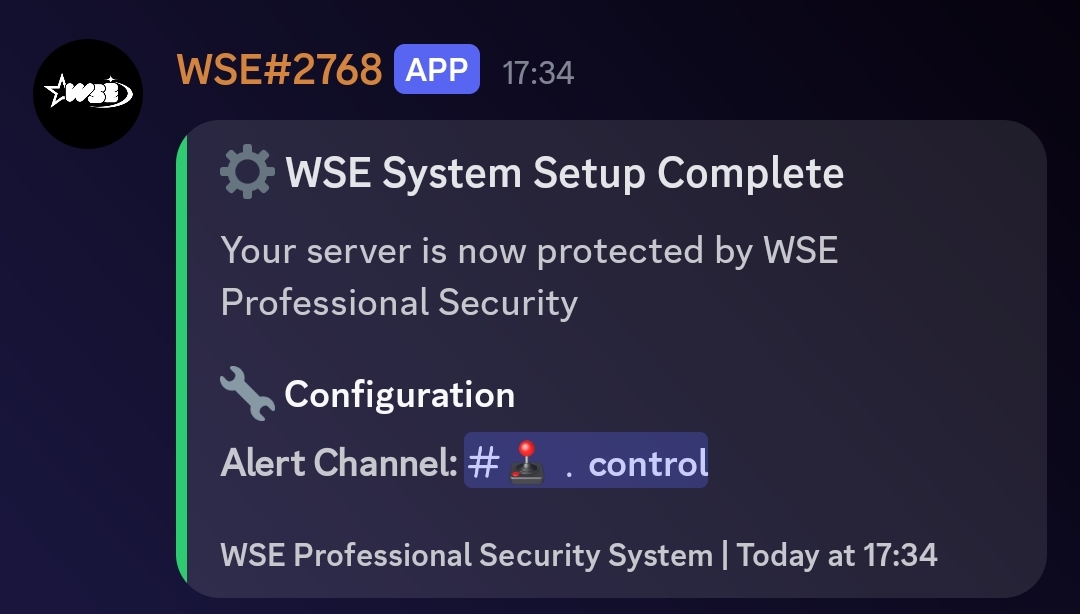Viewport: 1080px width, 614px height.
Task: Click the Configuration heading text
Action: point(399,395)
